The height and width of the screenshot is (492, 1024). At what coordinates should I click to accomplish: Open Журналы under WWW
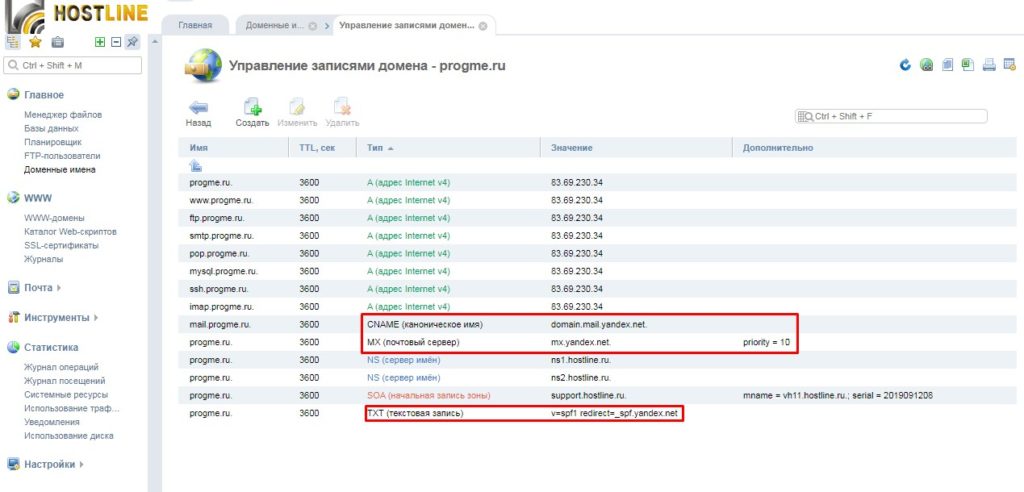coord(44,259)
